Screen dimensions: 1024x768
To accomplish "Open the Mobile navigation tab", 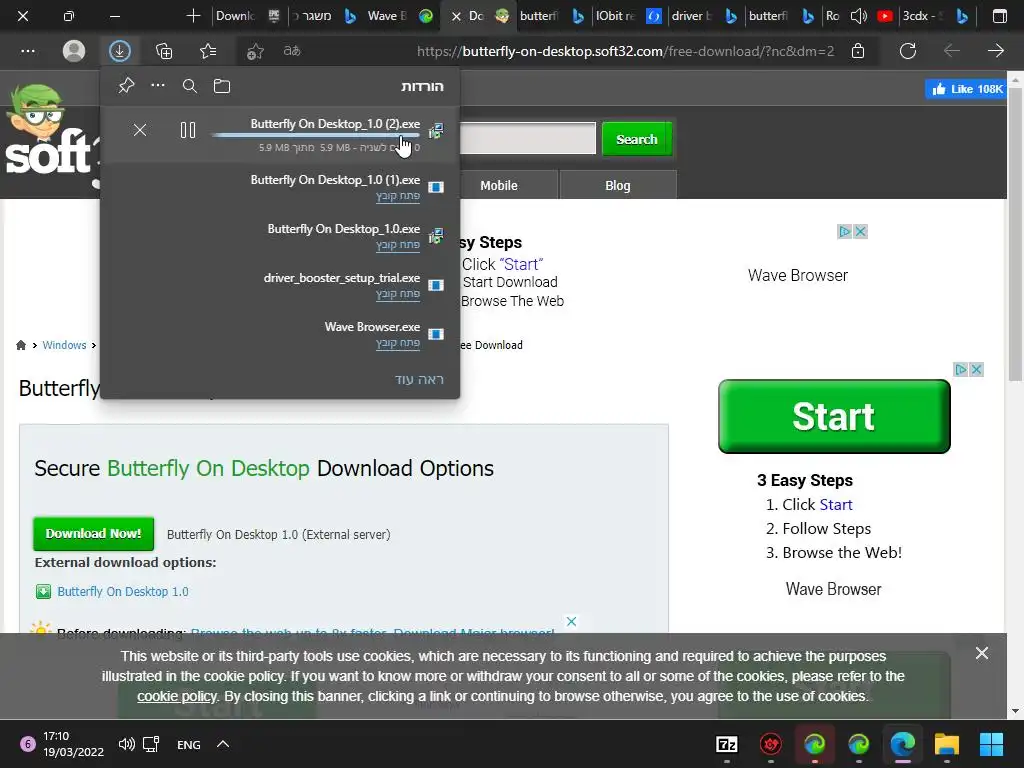I will click(499, 185).
